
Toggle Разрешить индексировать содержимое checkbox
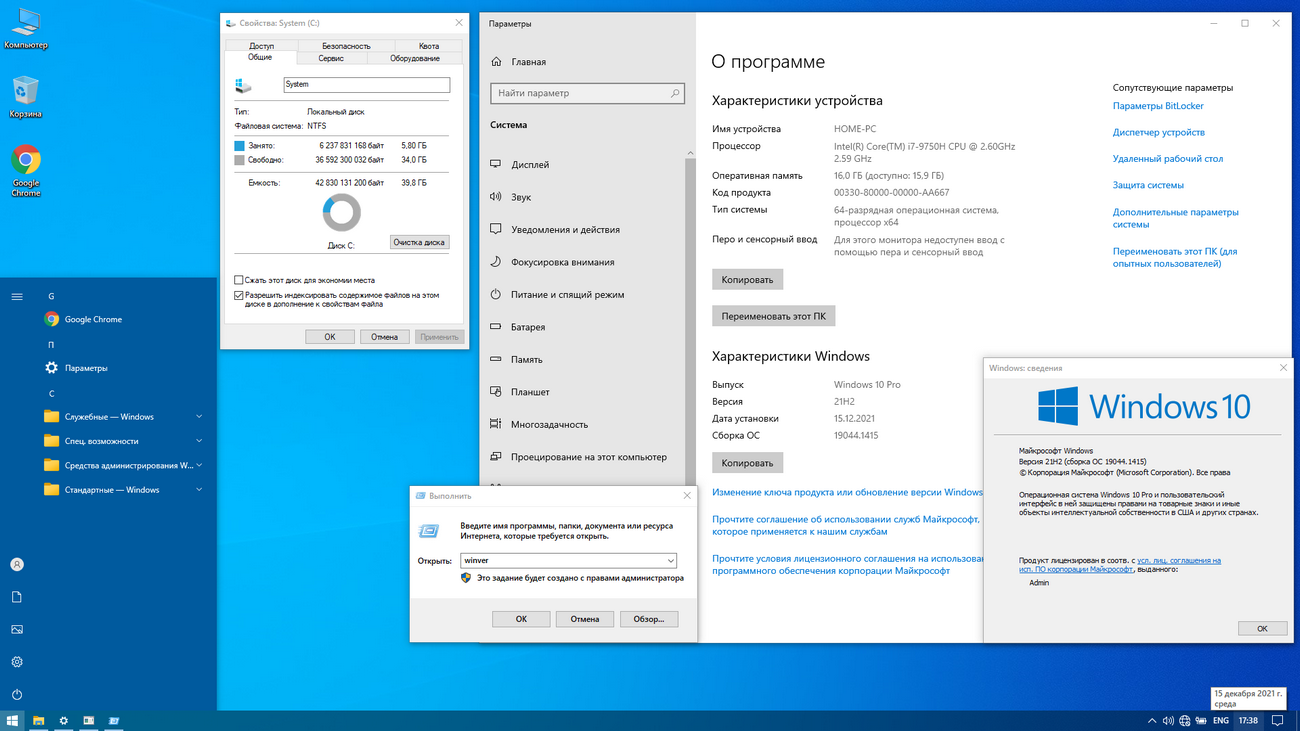coord(239,296)
